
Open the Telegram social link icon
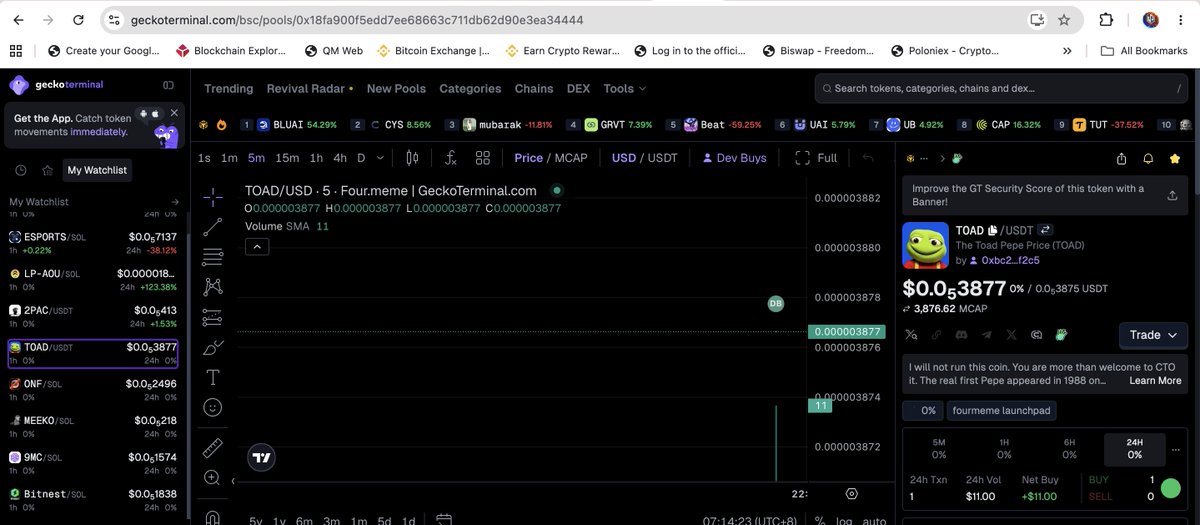click(987, 335)
